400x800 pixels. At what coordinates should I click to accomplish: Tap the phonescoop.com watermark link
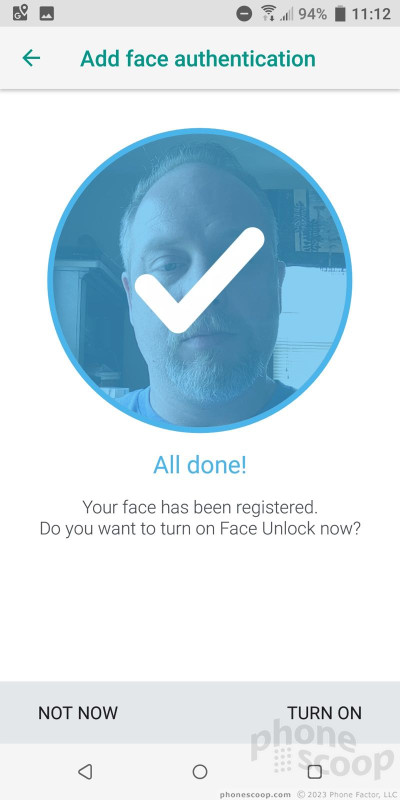(x=255, y=794)
